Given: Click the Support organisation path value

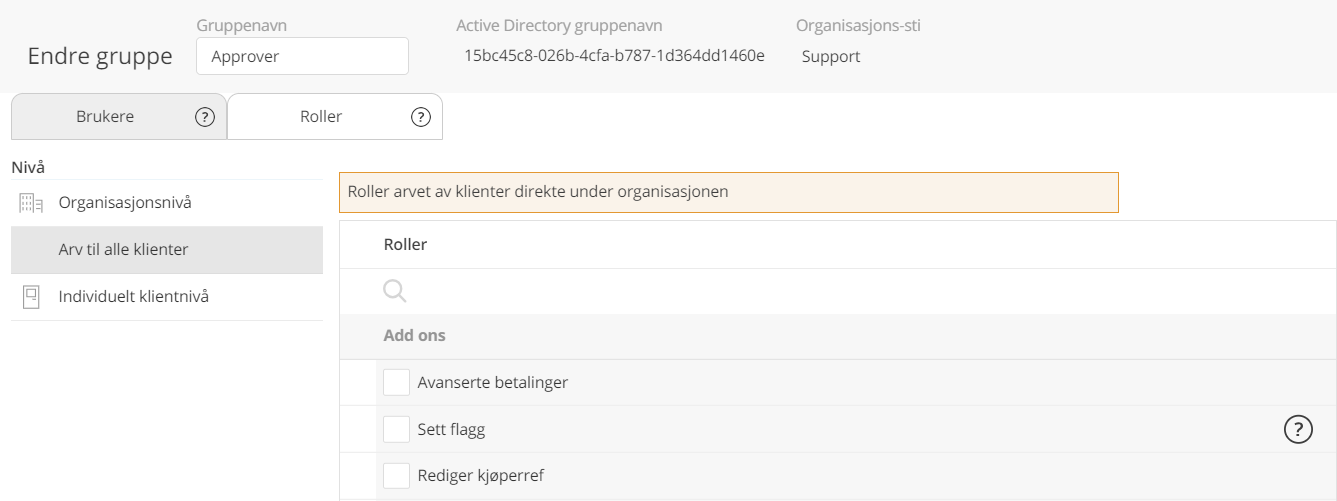Looking at the screenshot, I should [x=831, y=57].
